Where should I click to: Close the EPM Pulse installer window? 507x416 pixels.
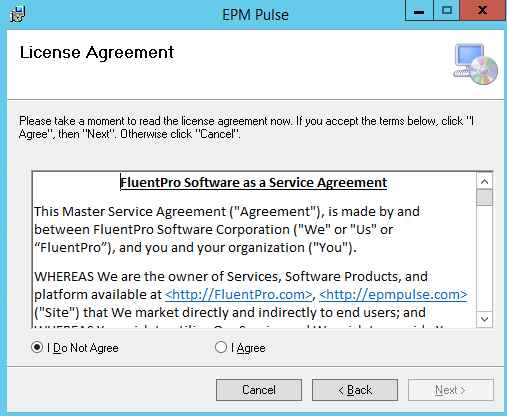(482, 11)
